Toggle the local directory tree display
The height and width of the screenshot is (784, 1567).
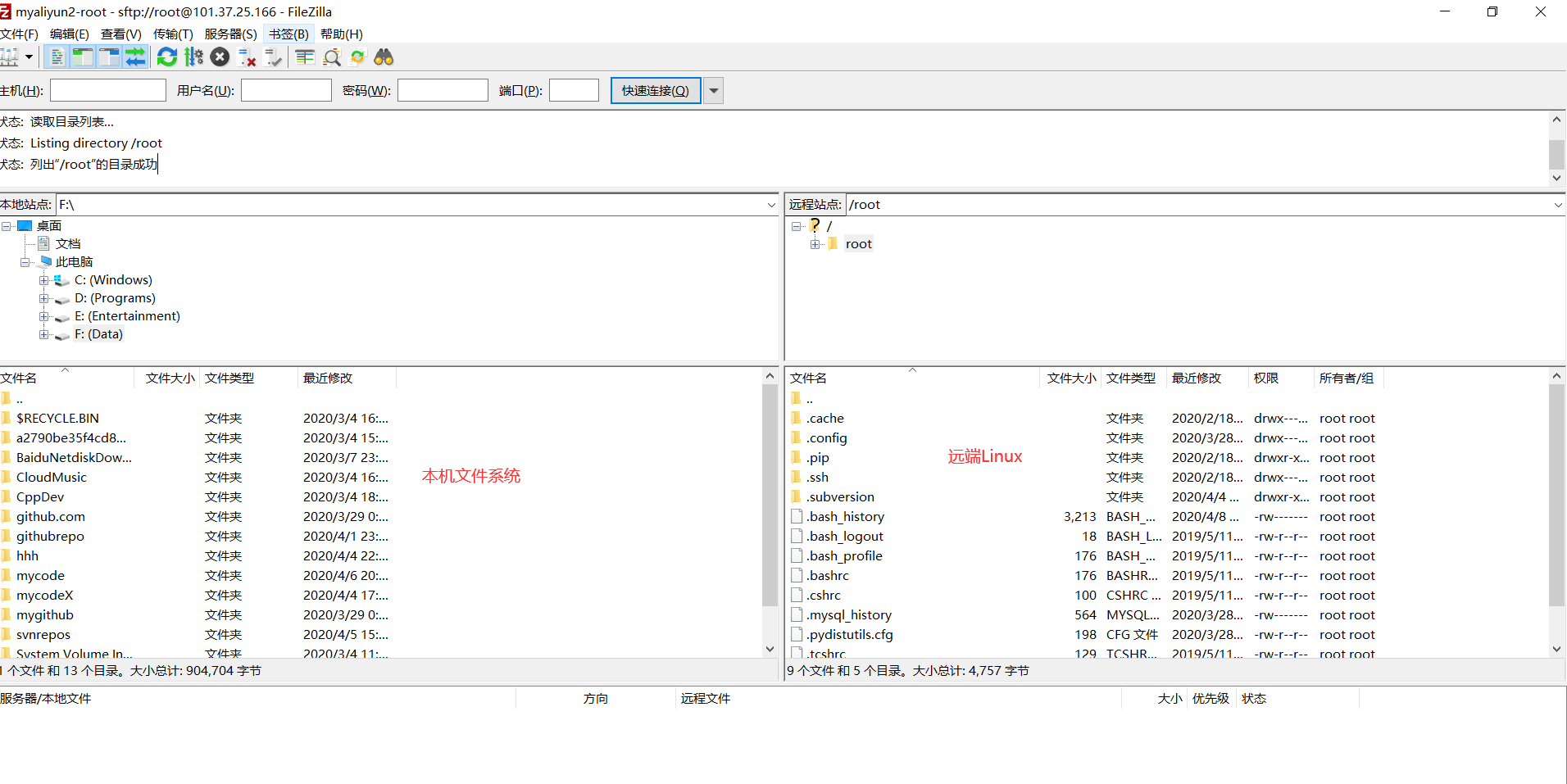point(82,57)
